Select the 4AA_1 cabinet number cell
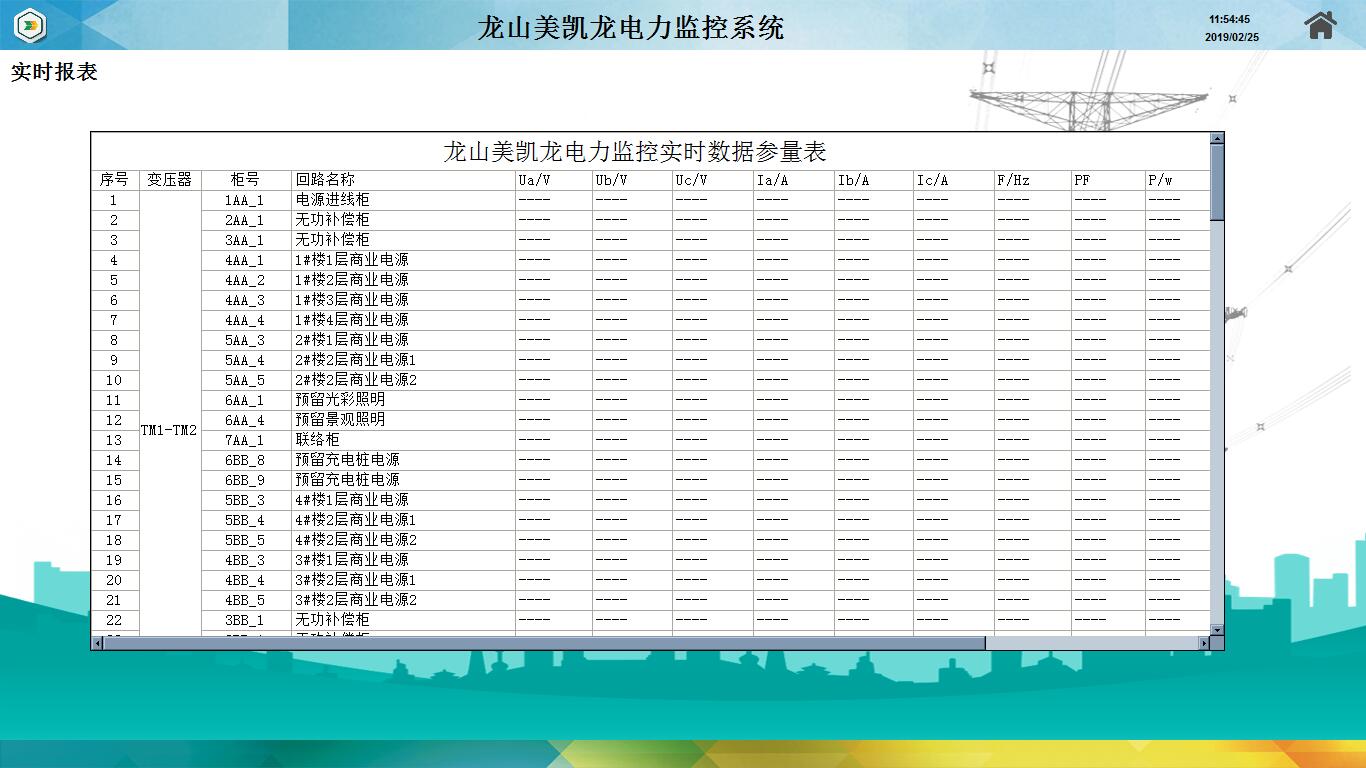This screenshot has width=1366, height=768. [245, 260]
